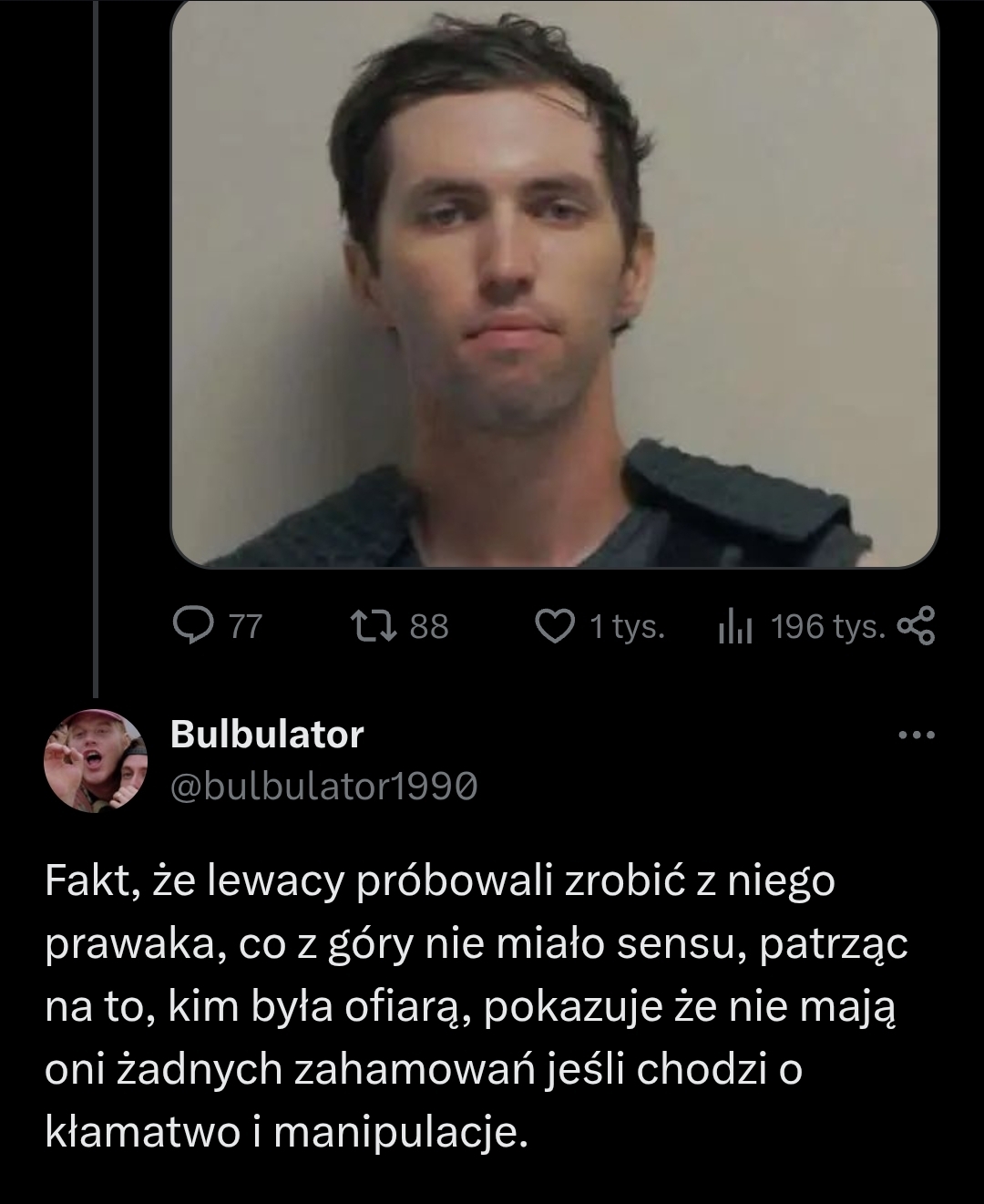The height and width of the screenshot is (1204, 984).
Task: Click the 77 replies count
Action: coord(244,626)
